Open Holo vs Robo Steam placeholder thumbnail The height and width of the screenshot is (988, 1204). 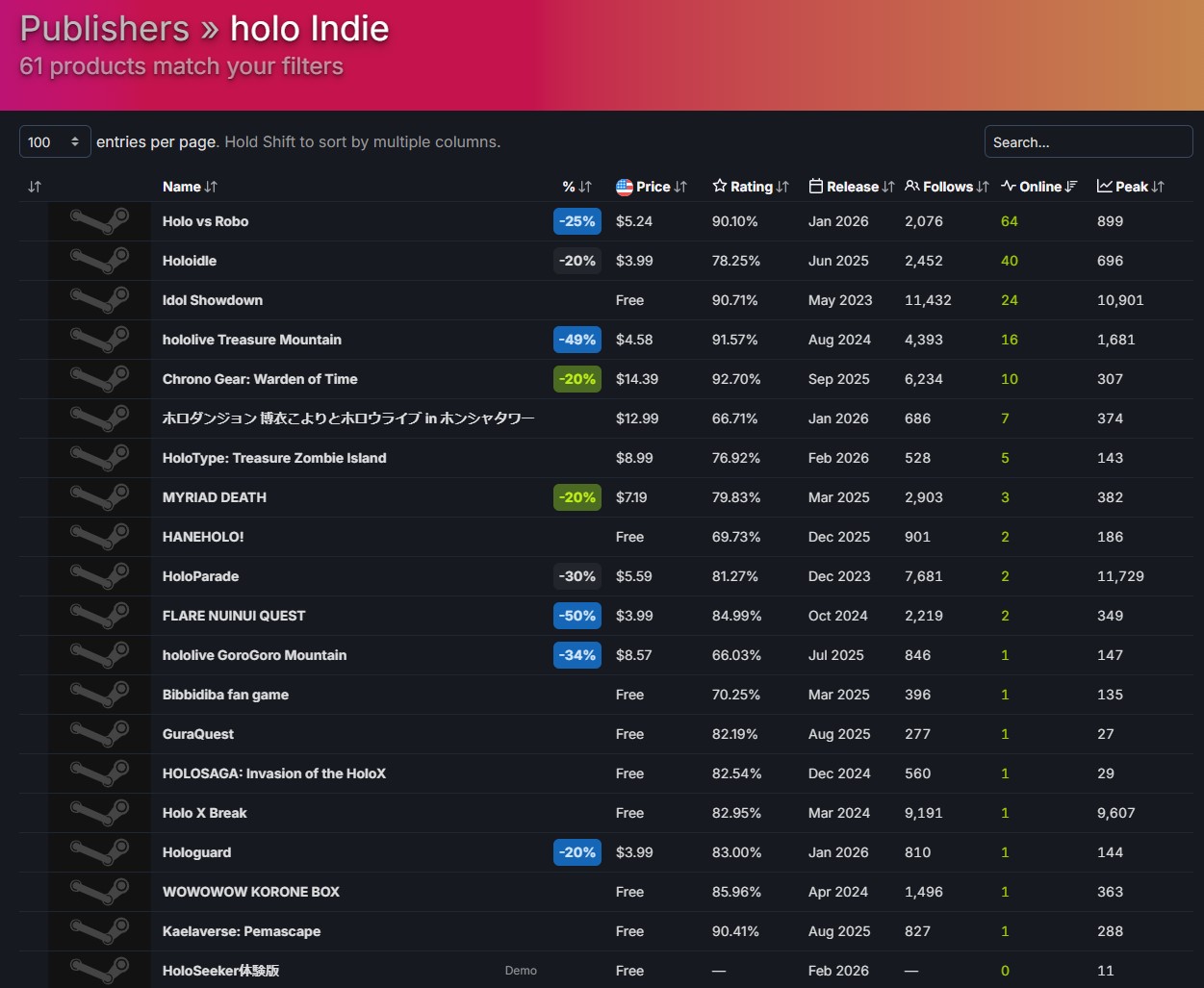coord(100,221)
